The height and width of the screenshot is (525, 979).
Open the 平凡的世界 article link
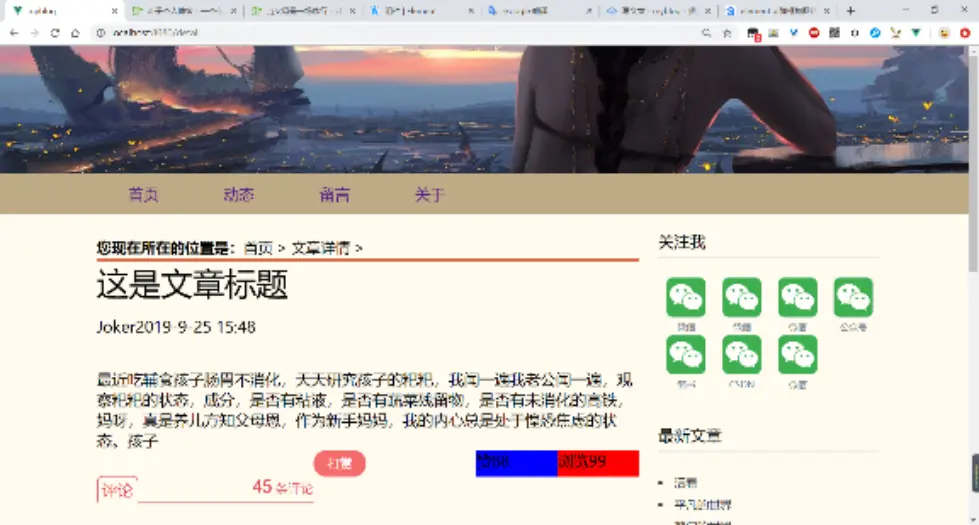pyautogui.click(x=702, y=504)
